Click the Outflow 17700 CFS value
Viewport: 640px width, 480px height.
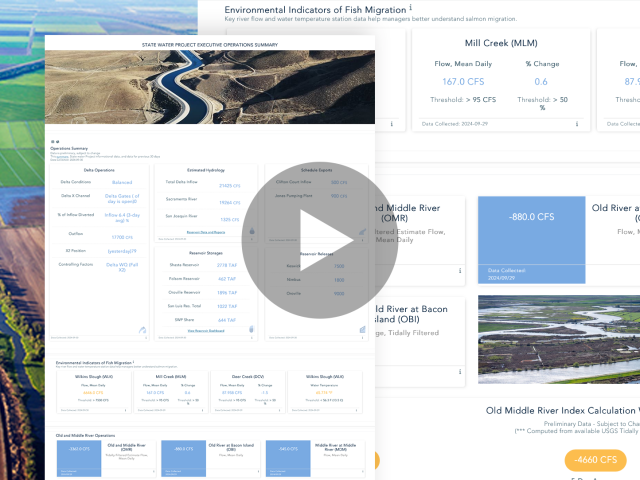122,237
